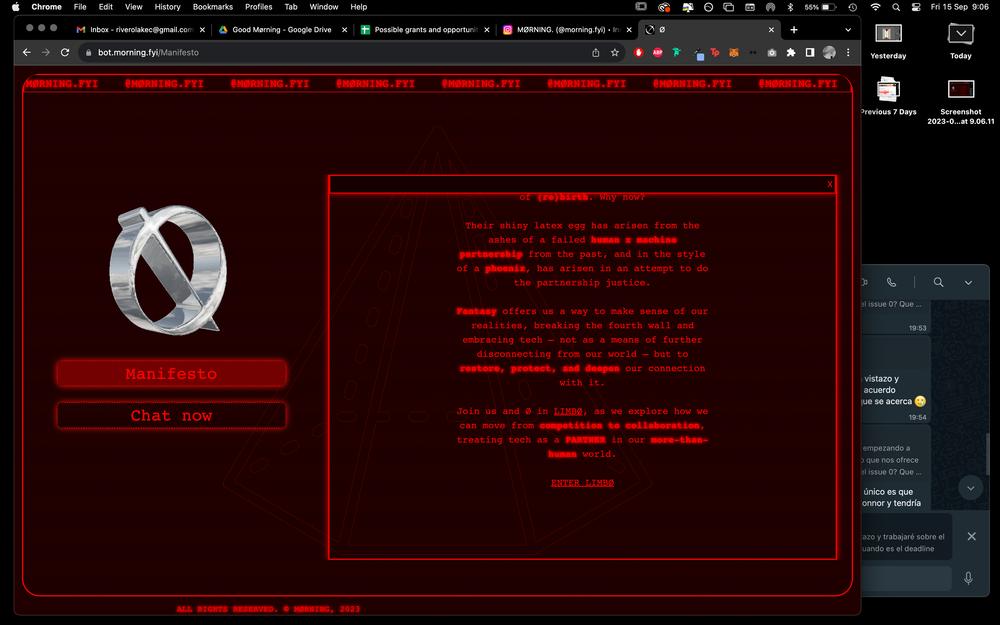
Task: Follow the ENTER LIMBØ link
Action: coord(582,483)
